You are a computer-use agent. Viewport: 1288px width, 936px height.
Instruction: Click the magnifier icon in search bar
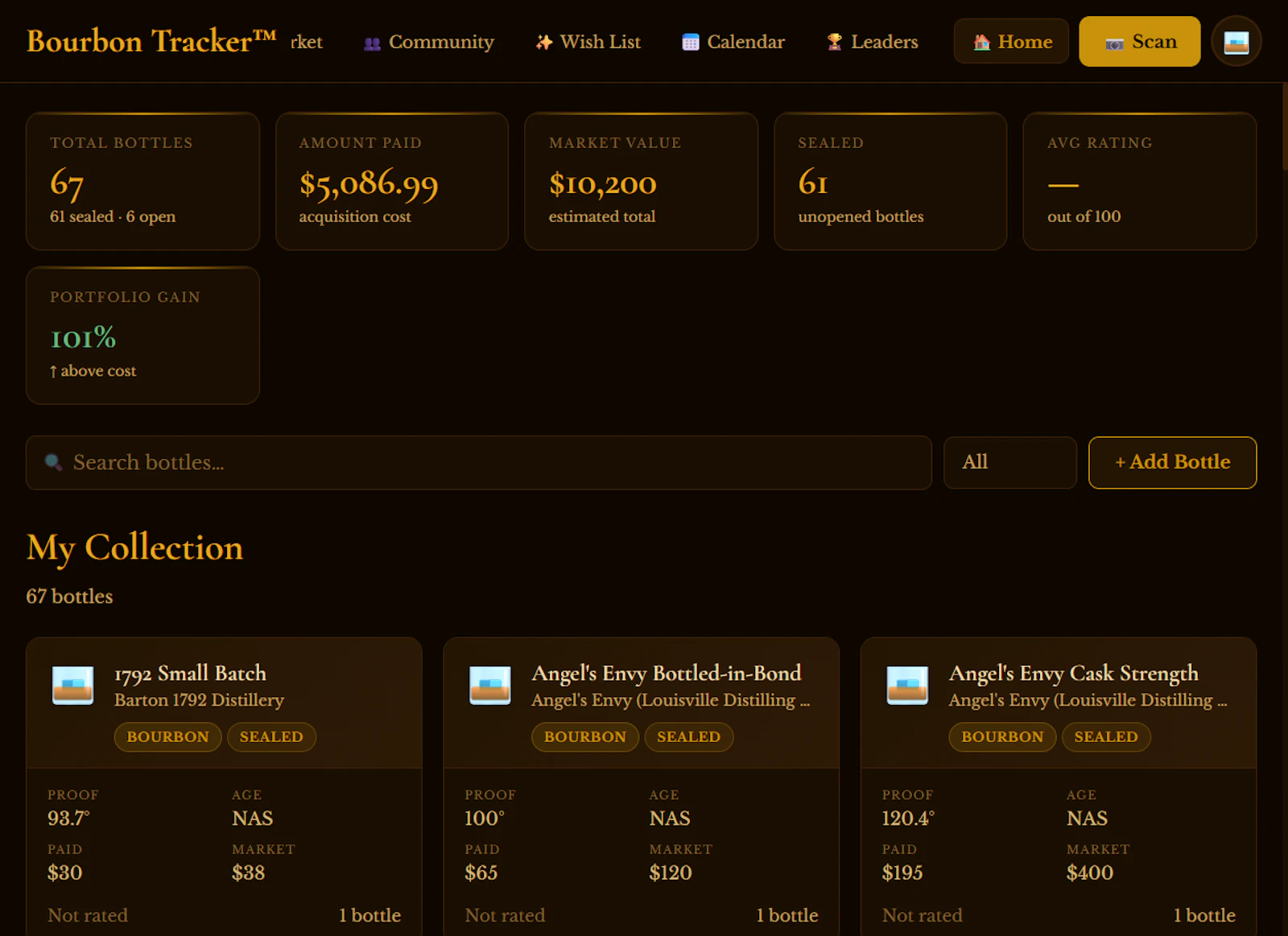tap(53, 463)
